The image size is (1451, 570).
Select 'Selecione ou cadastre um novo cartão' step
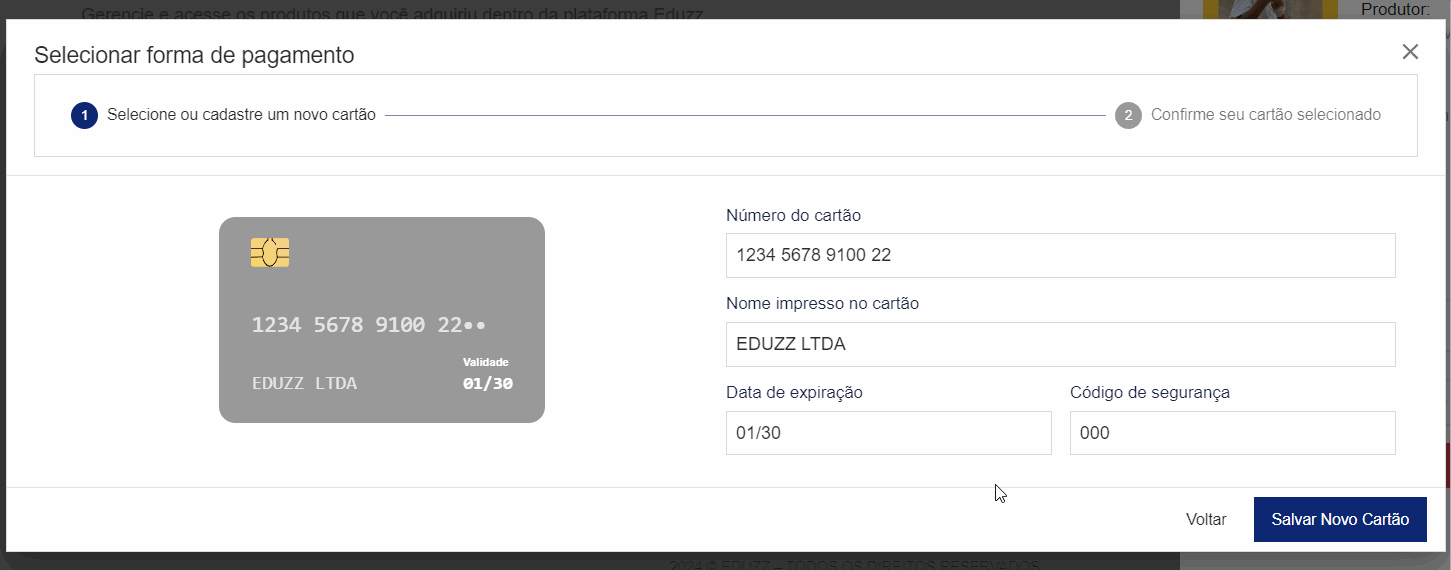241,115
